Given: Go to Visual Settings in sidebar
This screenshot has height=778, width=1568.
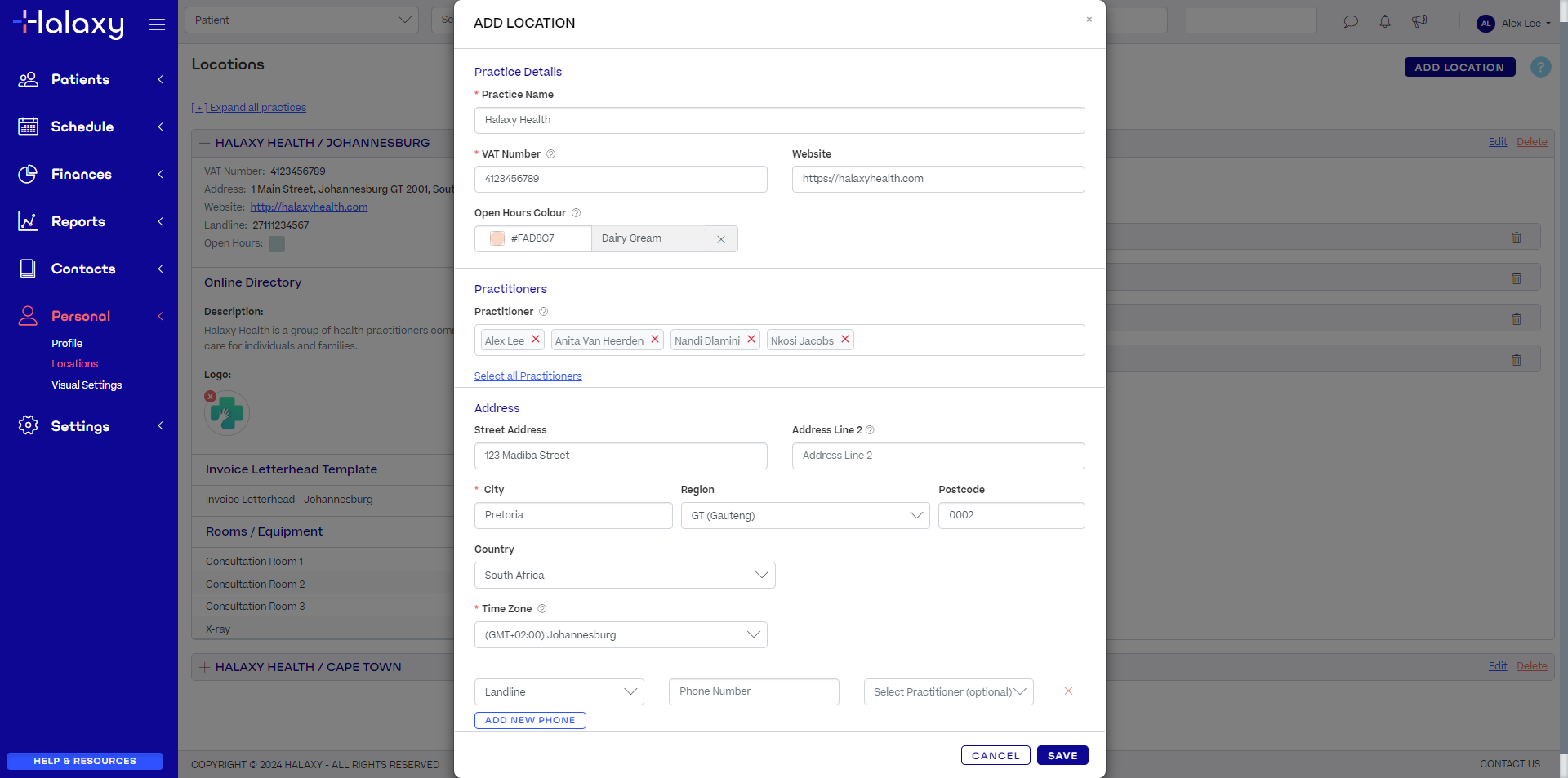Looking at the screenshot, I should [x=87, y=385].
